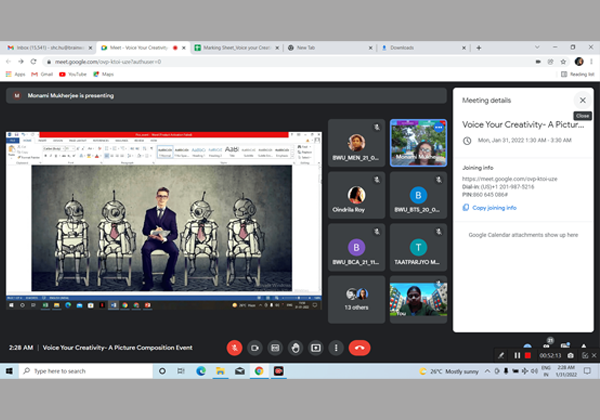Unmute the microphone in Meet controls
600x420 pixels.
click(234, 347)
